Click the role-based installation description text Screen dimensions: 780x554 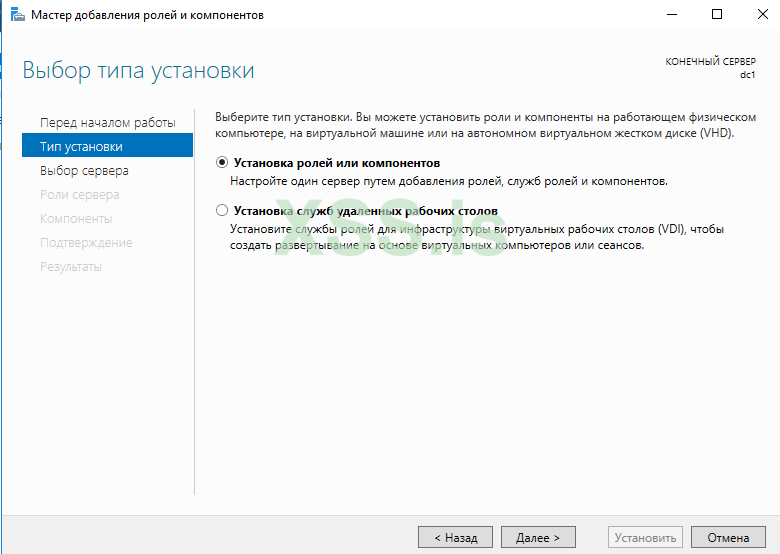tap(449, 181)
